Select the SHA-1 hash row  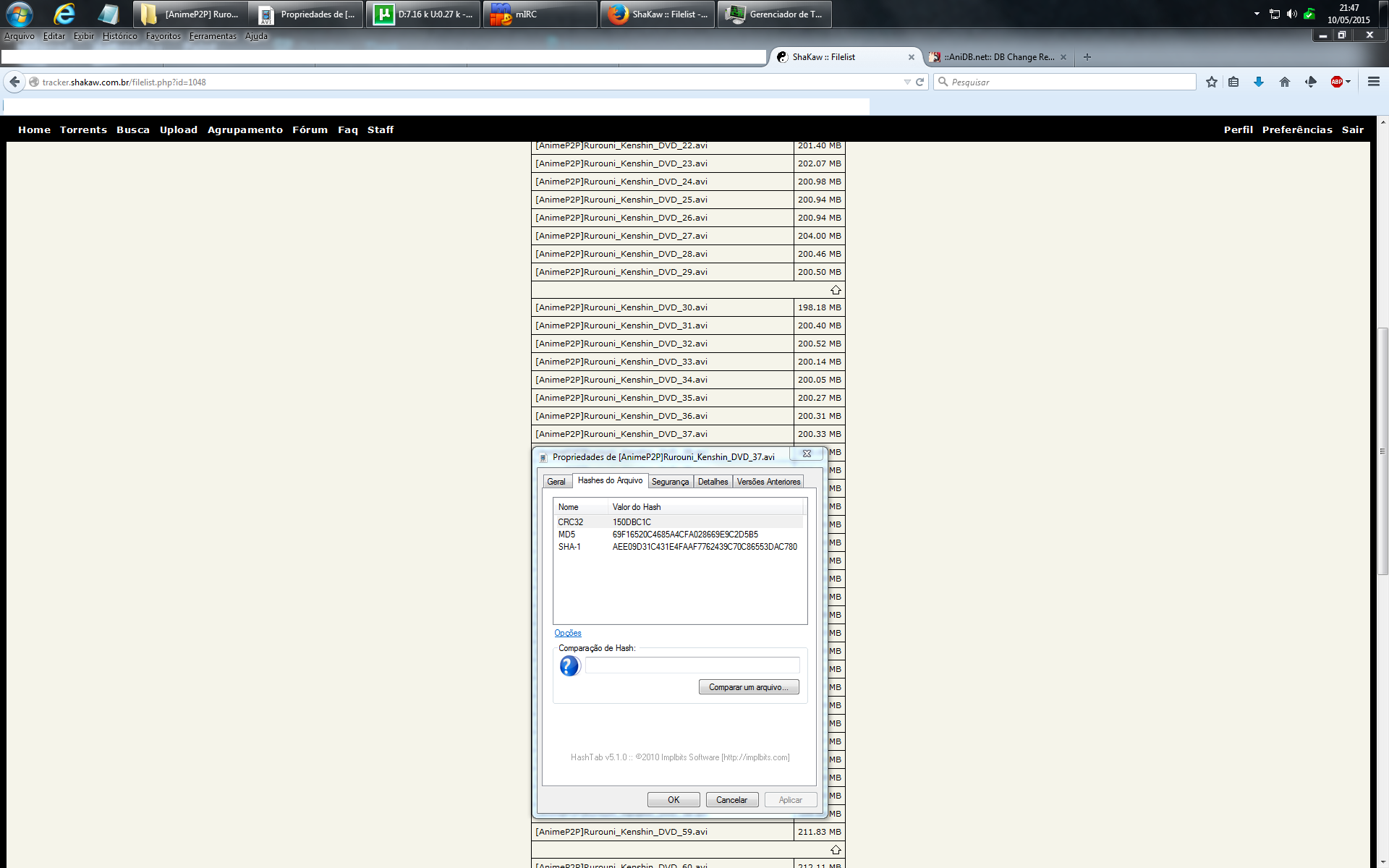tap(680, 547)
